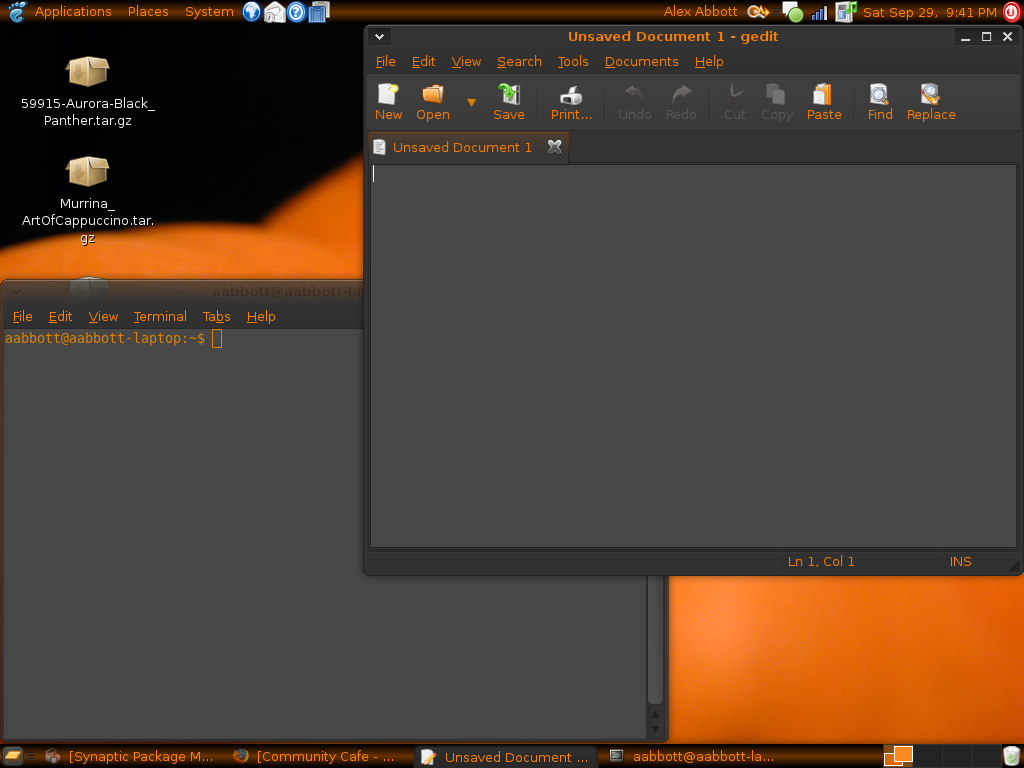Close the Unsaved Document 1 tab
Image resolution: width=1024 pixels, height=768 pixels.
554,147
